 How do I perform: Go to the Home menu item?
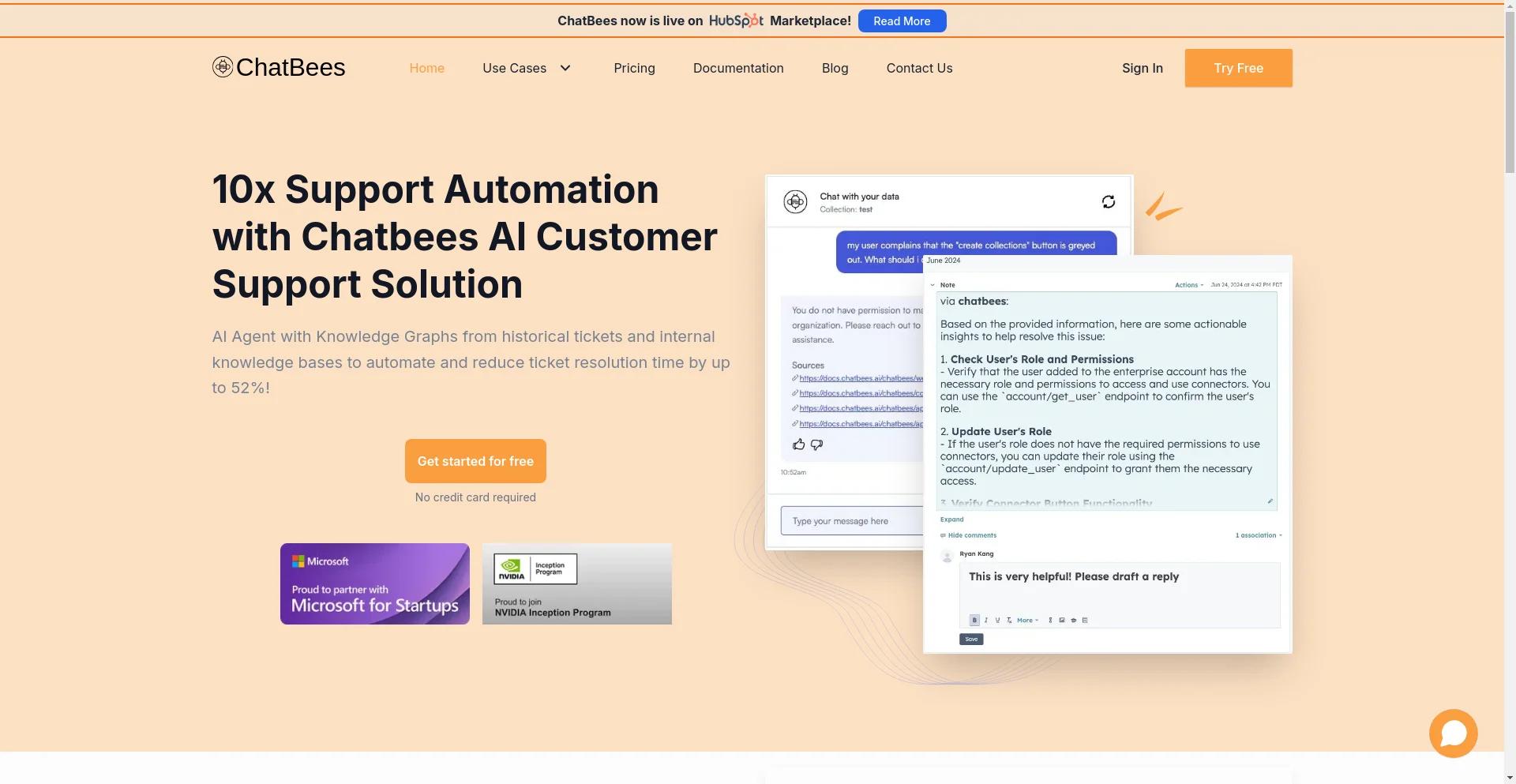coord(426,68)
